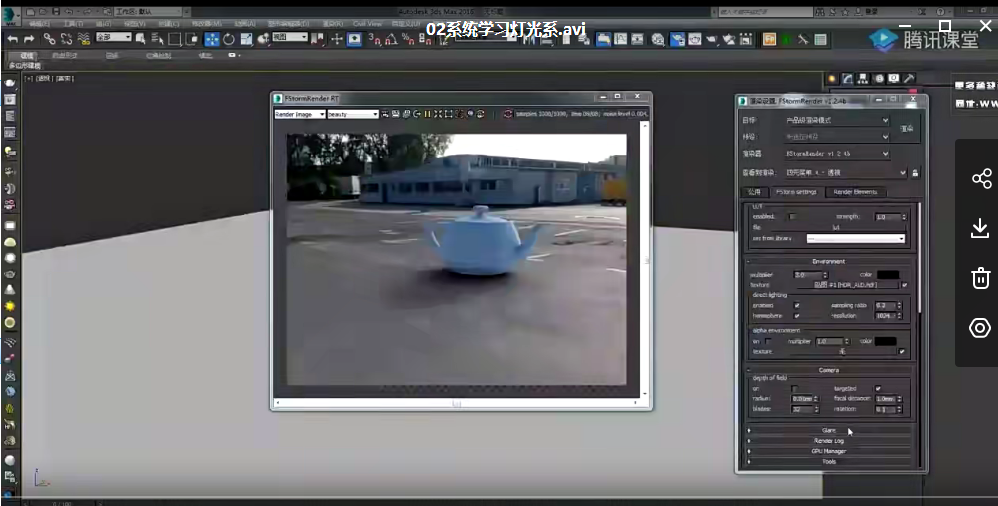Select the Select and Move tool
The width and height of the screenshot is (998, 506).
pos(212,39)
